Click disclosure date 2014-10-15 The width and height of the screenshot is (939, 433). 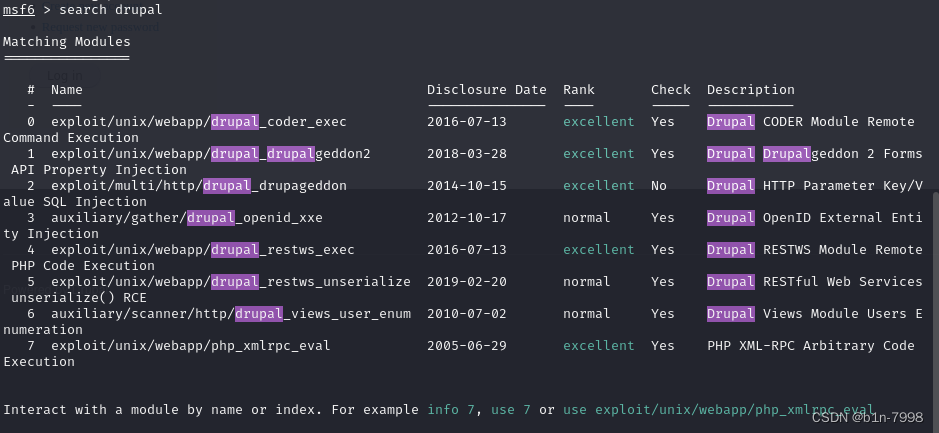click(467, 186)
